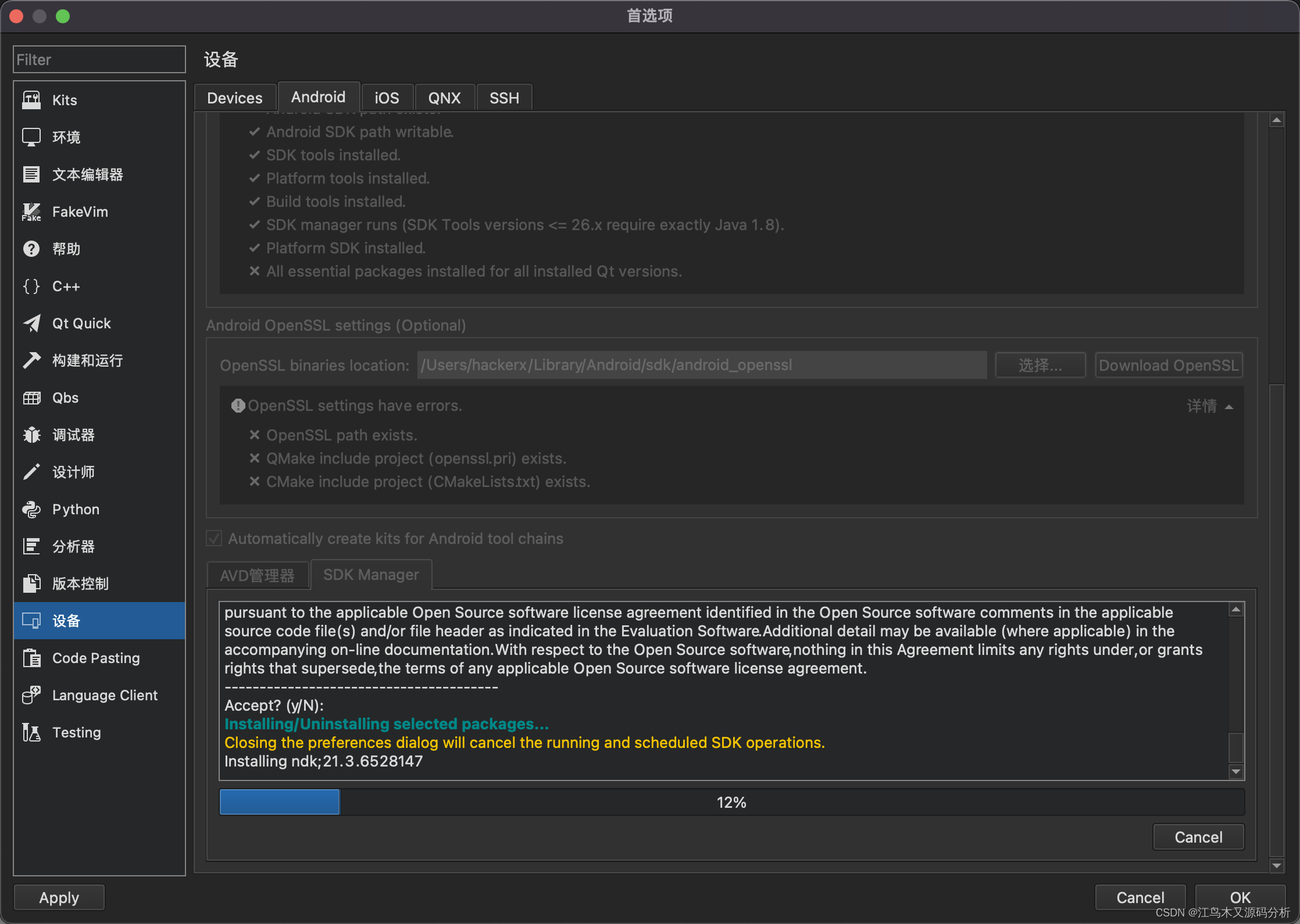Click 'Accept? (y/N):' output line

coord(274,705)
